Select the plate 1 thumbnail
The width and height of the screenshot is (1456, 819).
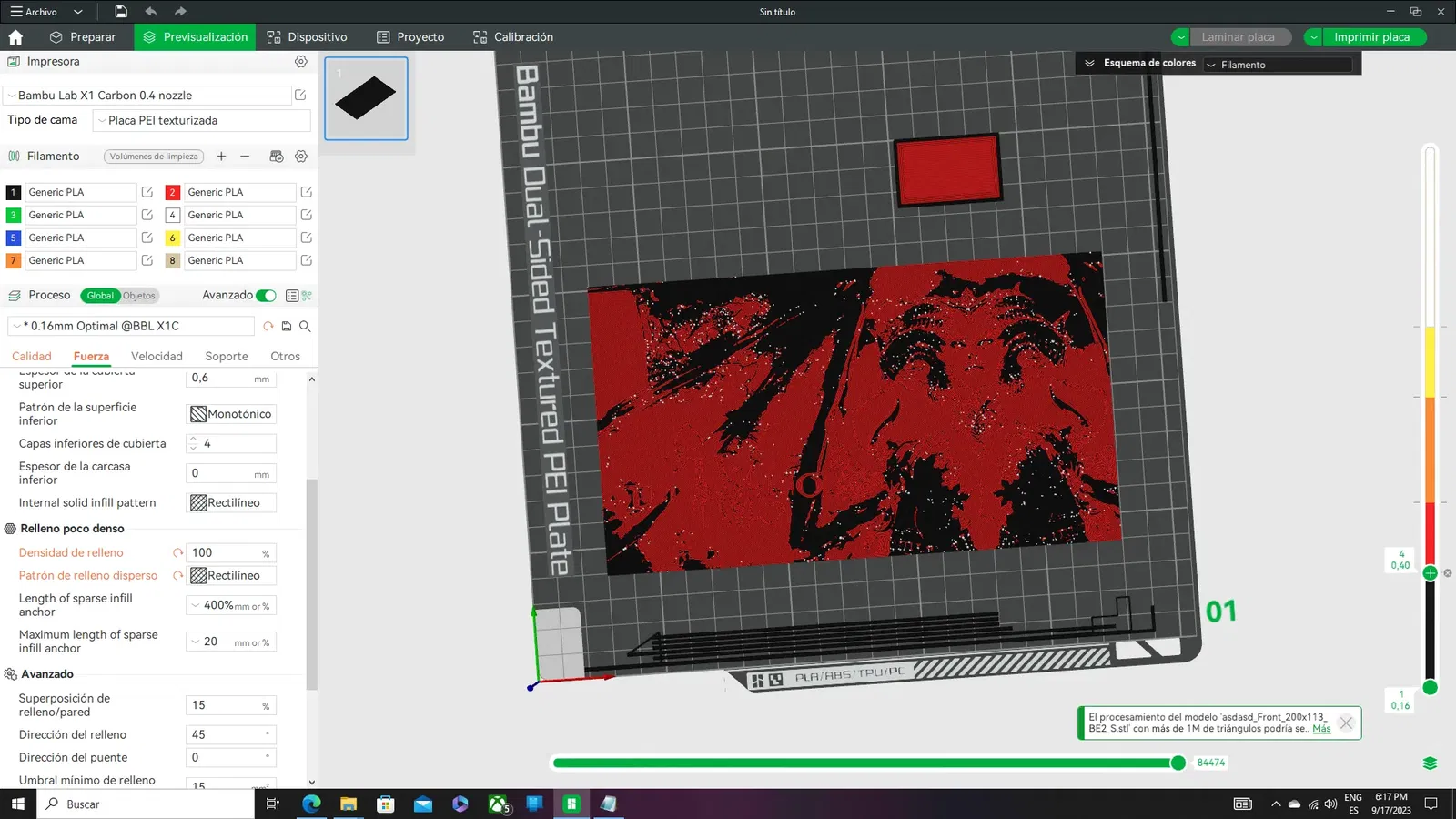366,98
